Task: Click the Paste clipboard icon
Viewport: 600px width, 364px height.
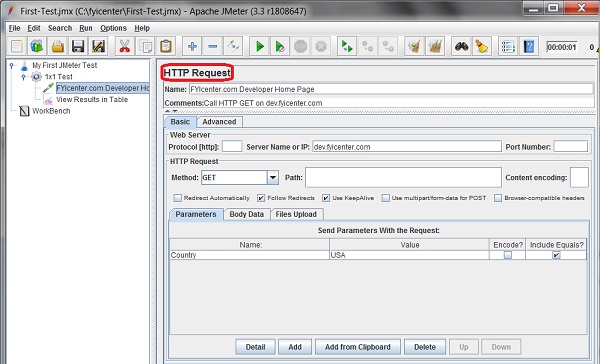Action: click(x=166, y=47)
